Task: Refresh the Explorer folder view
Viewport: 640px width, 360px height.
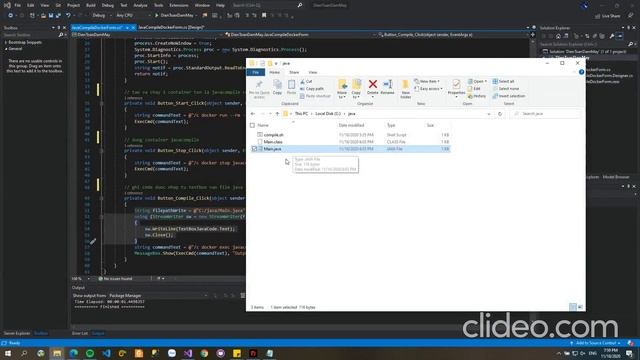Action: tap(500, 114)
